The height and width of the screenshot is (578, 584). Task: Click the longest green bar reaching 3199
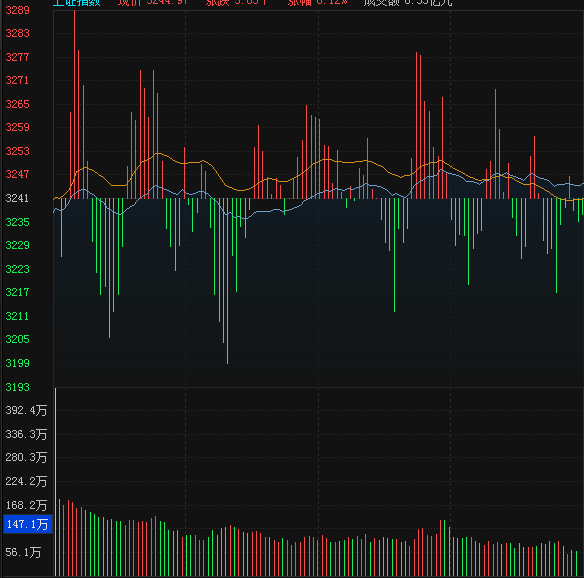pos(228,281)
